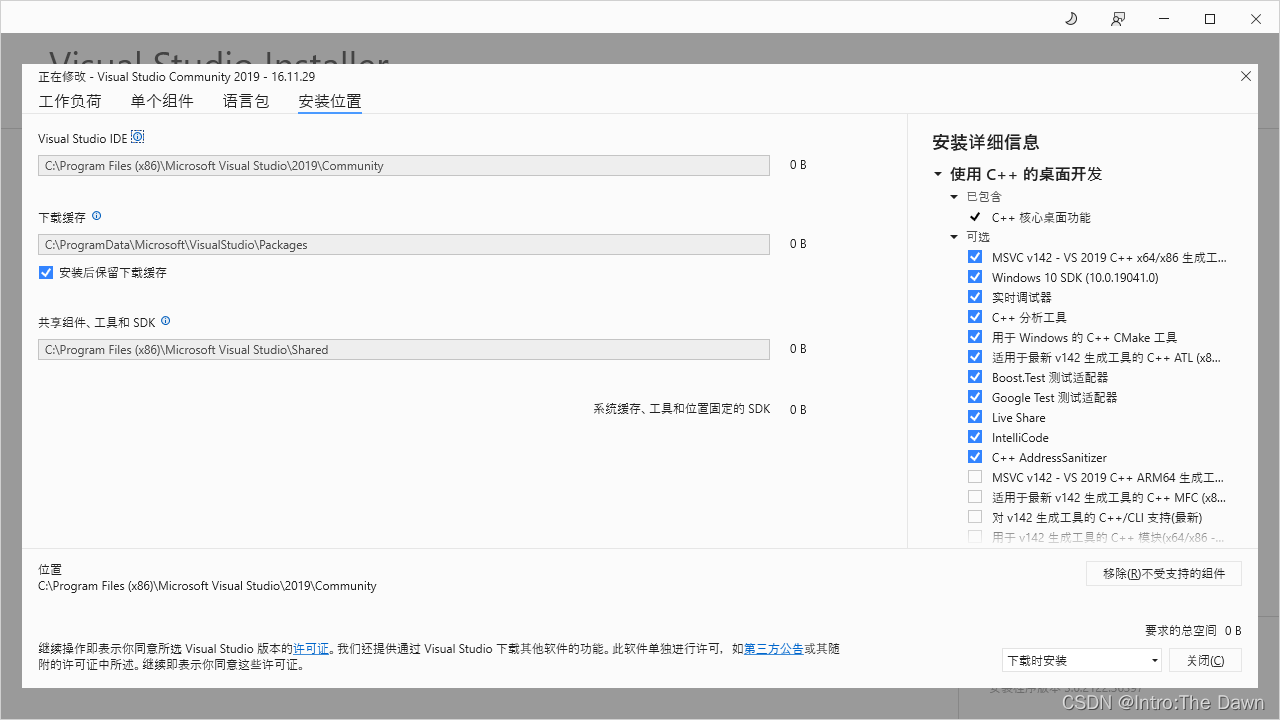This screenshot has height=720, width=1280.
Task: Collapse the 可选 group
Action: point(954,237)
